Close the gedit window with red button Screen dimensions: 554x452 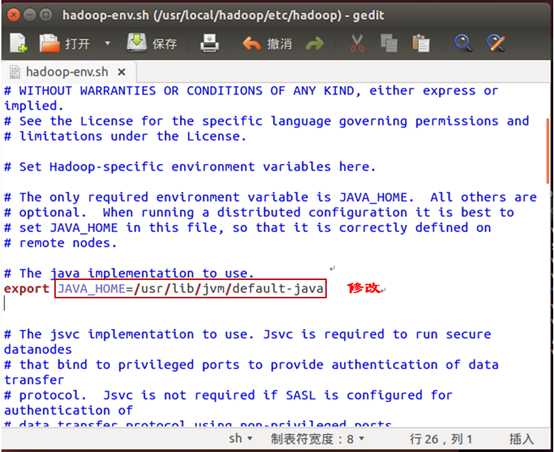click(13, 15)
